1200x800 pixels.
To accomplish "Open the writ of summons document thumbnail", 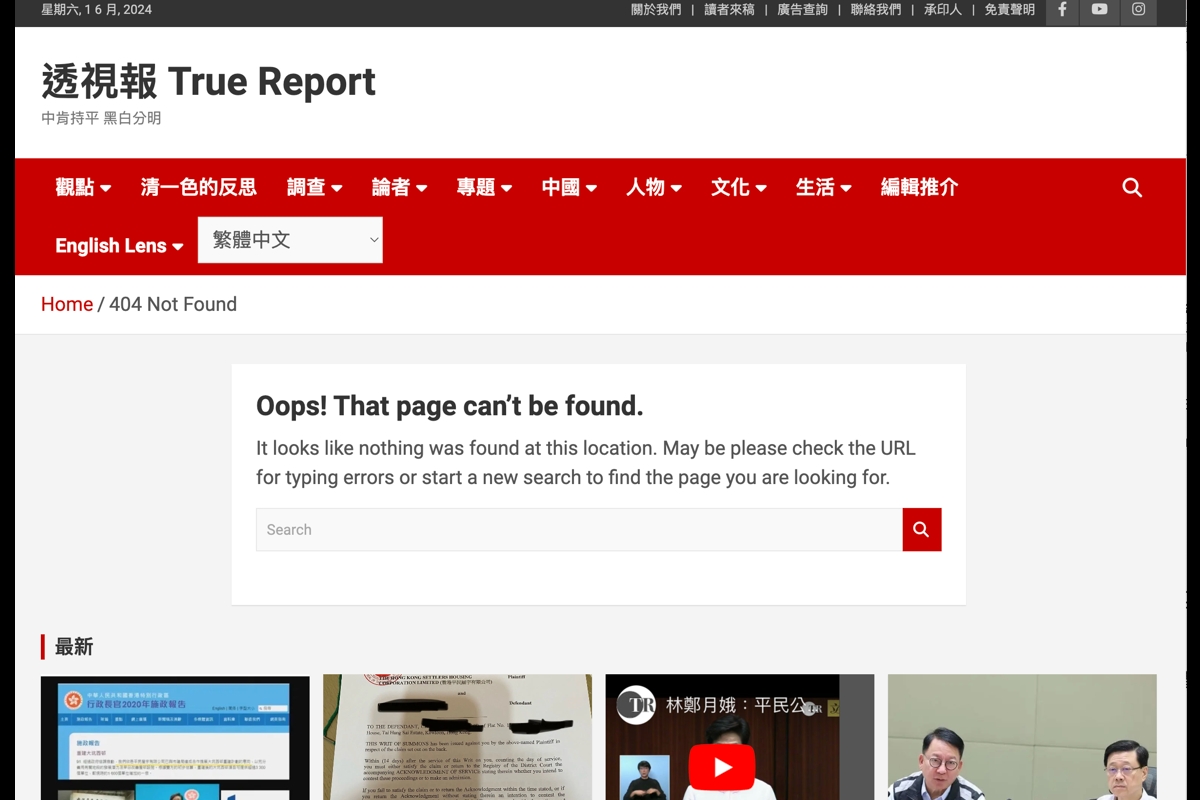I will tap(457, 737).
